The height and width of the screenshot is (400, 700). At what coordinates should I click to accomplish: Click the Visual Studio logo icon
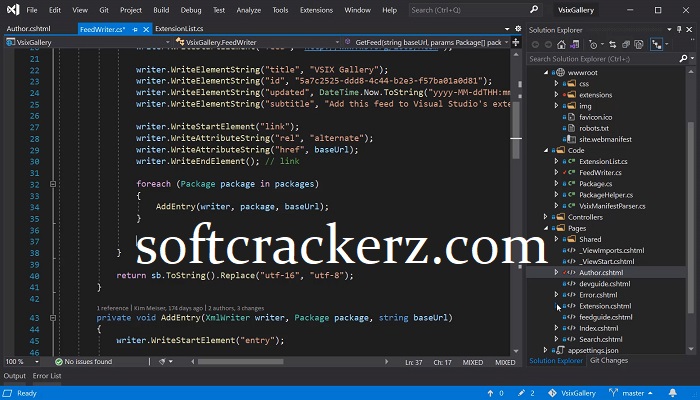click(13, 9)
